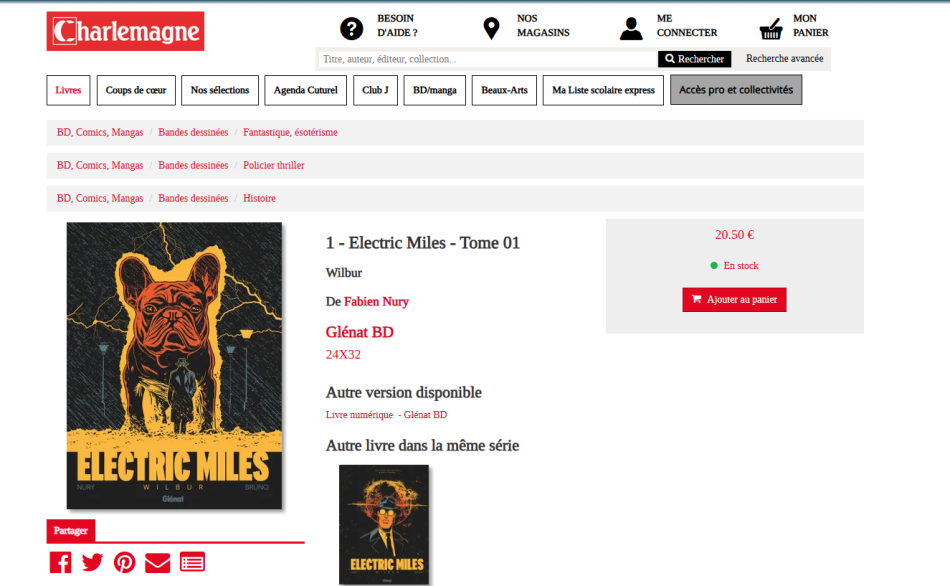Select the Nos sélections menu item
The width and height of the screenshot is (950, 586).
(220, 90)
